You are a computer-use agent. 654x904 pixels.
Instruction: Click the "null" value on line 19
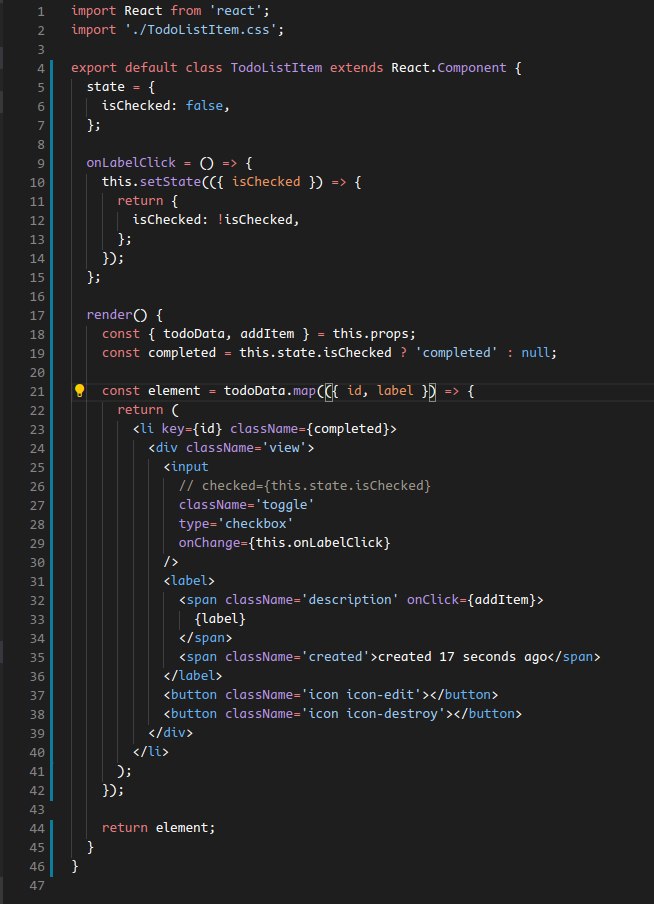click(x=536, y=353)
